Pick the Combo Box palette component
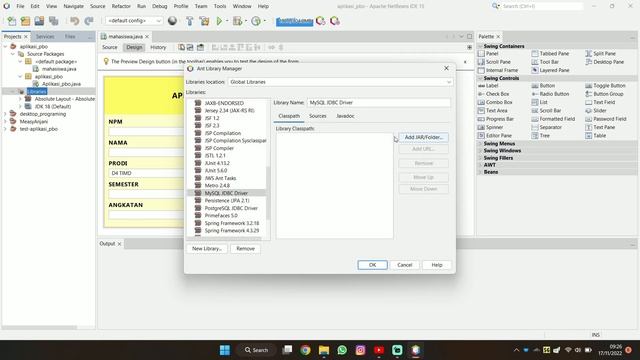This screenshot has width=640, height=360. coord(495,102)
